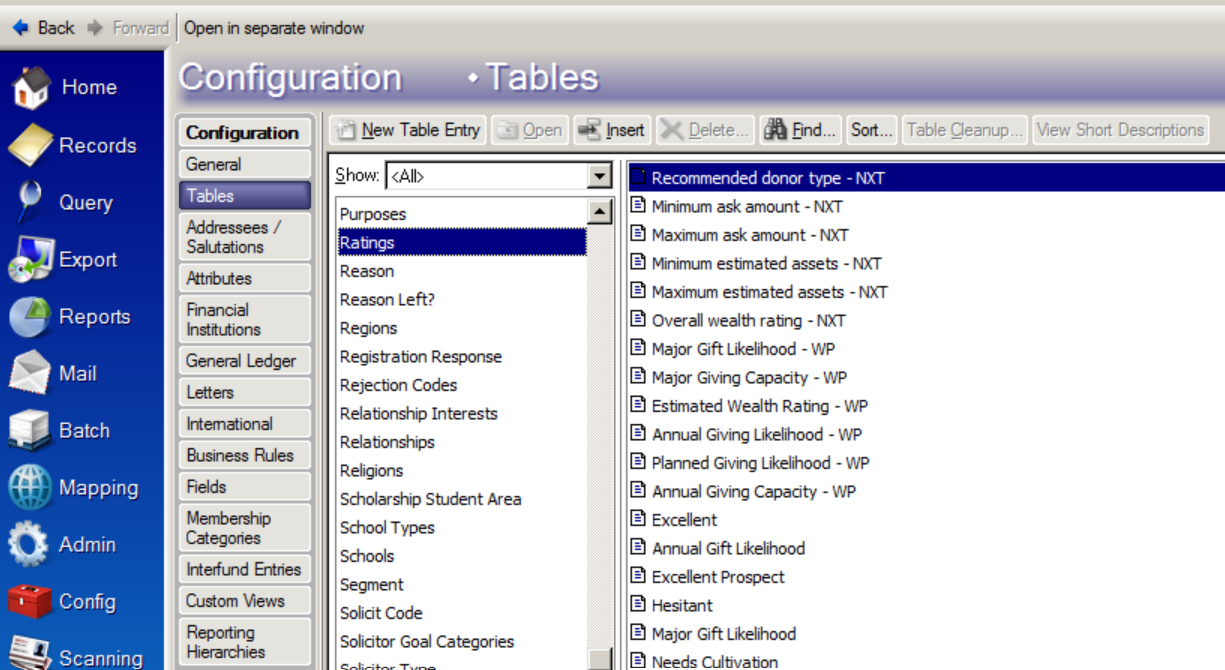Select Recommended donor type - NXT entry
The image size is (1225, 670).
coord(926,178)
